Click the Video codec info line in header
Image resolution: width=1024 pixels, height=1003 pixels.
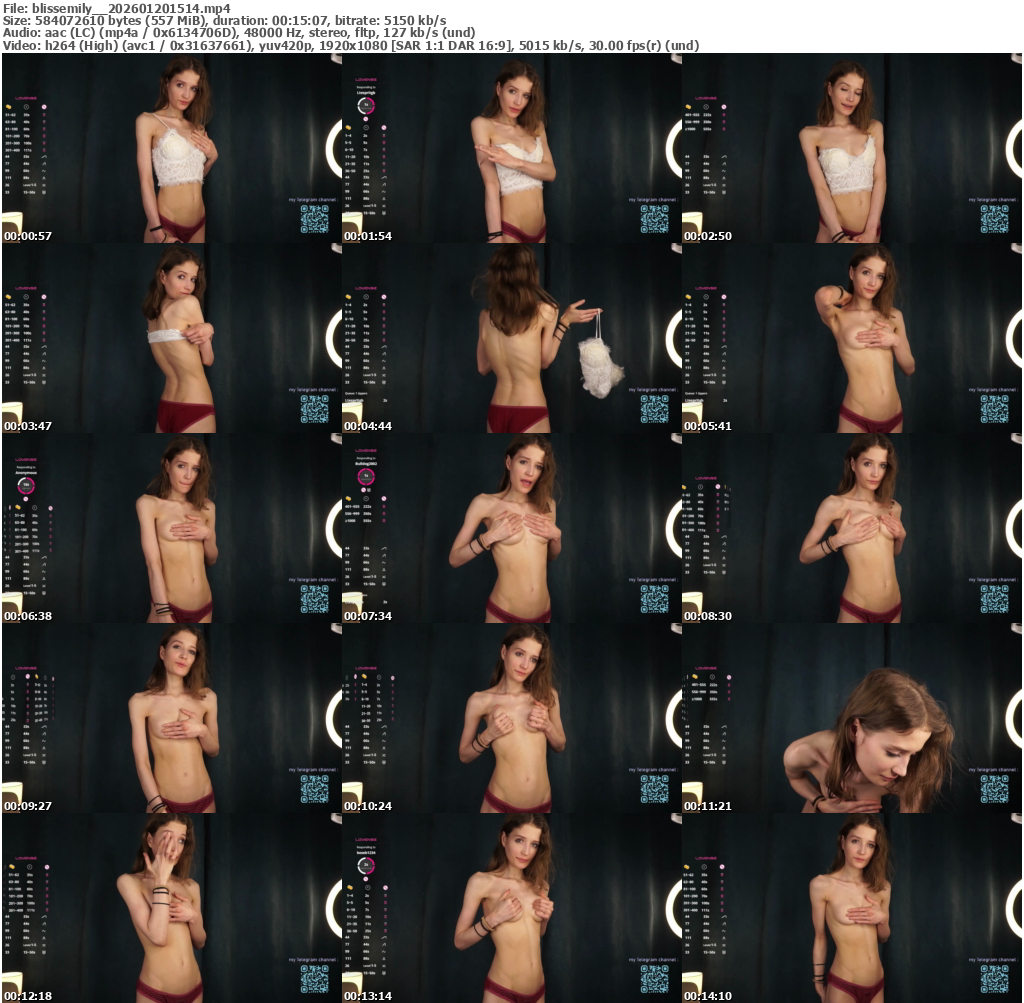point(350,46)
